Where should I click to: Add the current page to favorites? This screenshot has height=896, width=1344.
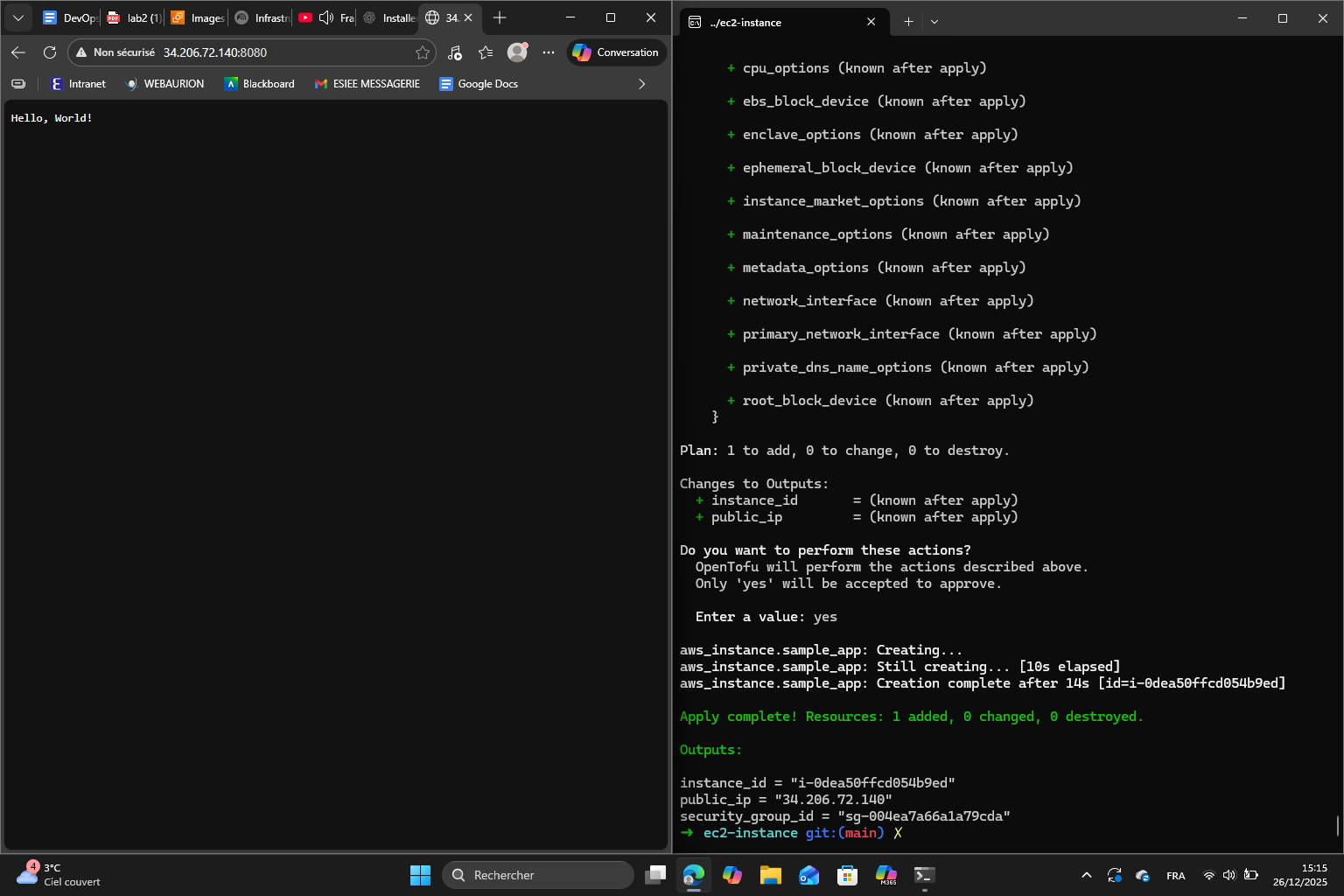tap(421, 52)
